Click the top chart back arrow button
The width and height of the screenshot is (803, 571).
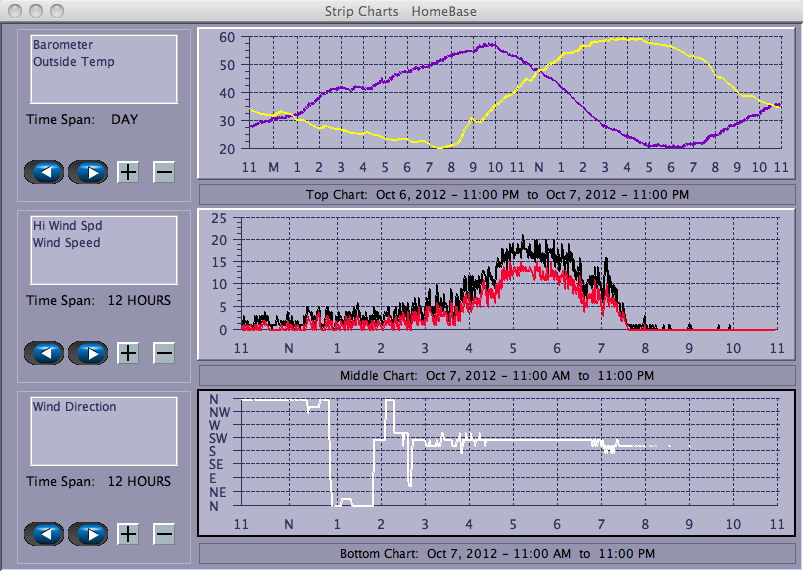[45, 172]
